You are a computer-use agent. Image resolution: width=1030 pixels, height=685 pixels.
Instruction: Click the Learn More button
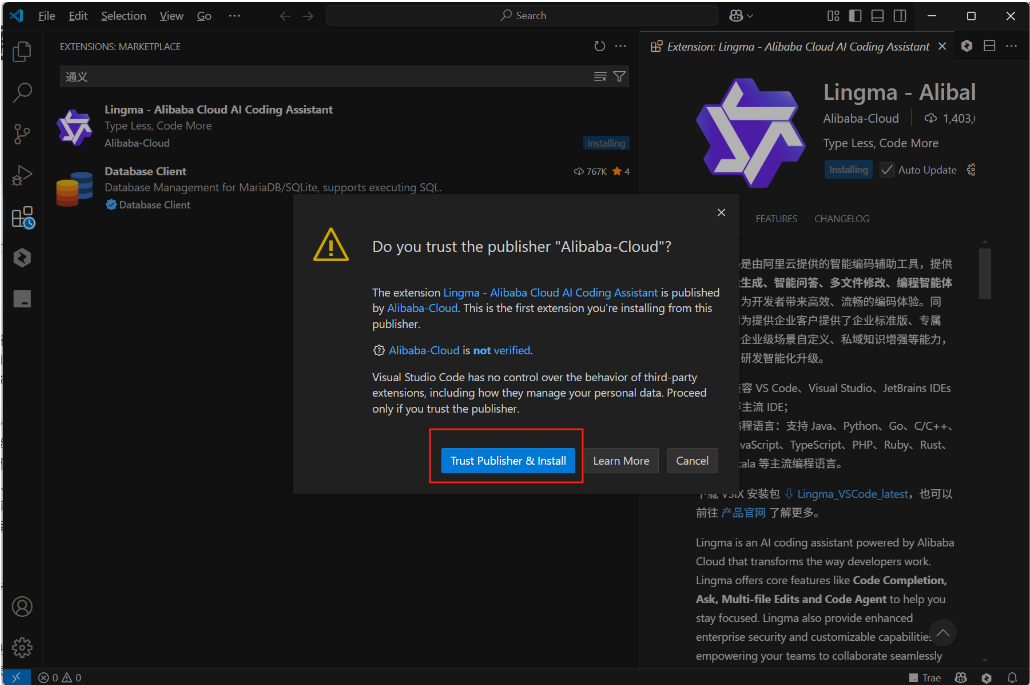tap(621, 461)
